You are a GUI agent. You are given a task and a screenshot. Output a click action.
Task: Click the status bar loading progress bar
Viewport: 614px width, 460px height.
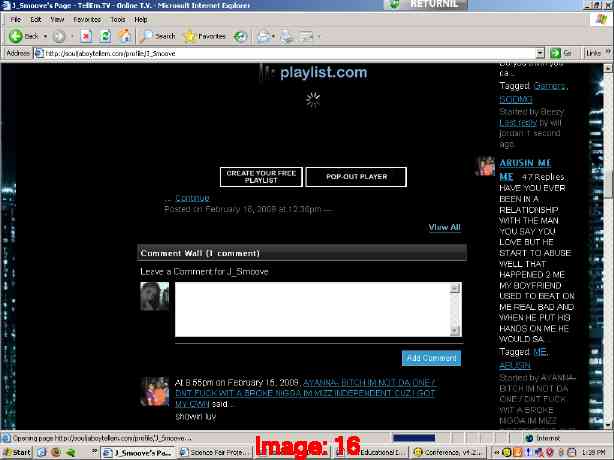point(414,438)
